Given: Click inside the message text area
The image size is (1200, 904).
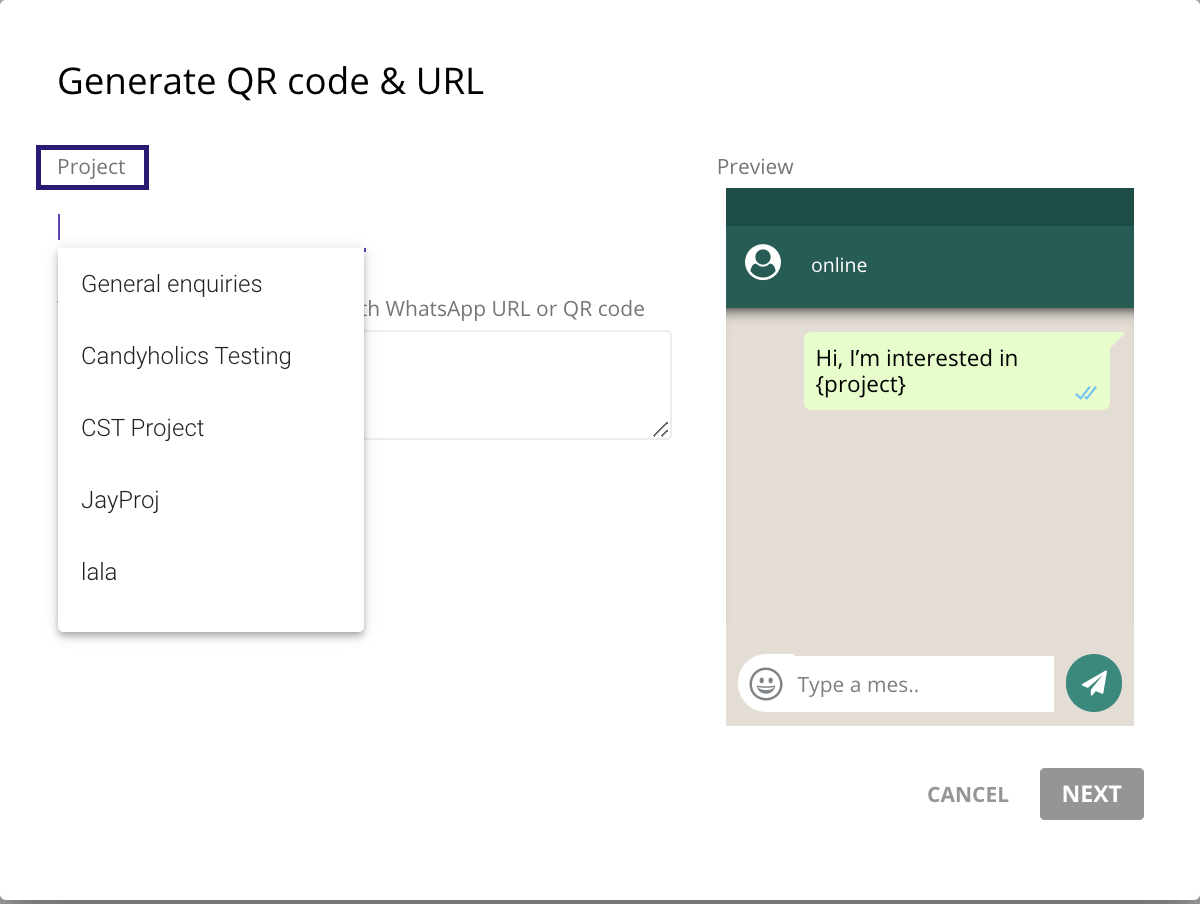Looking at the screenshot, I should (515, 385).
